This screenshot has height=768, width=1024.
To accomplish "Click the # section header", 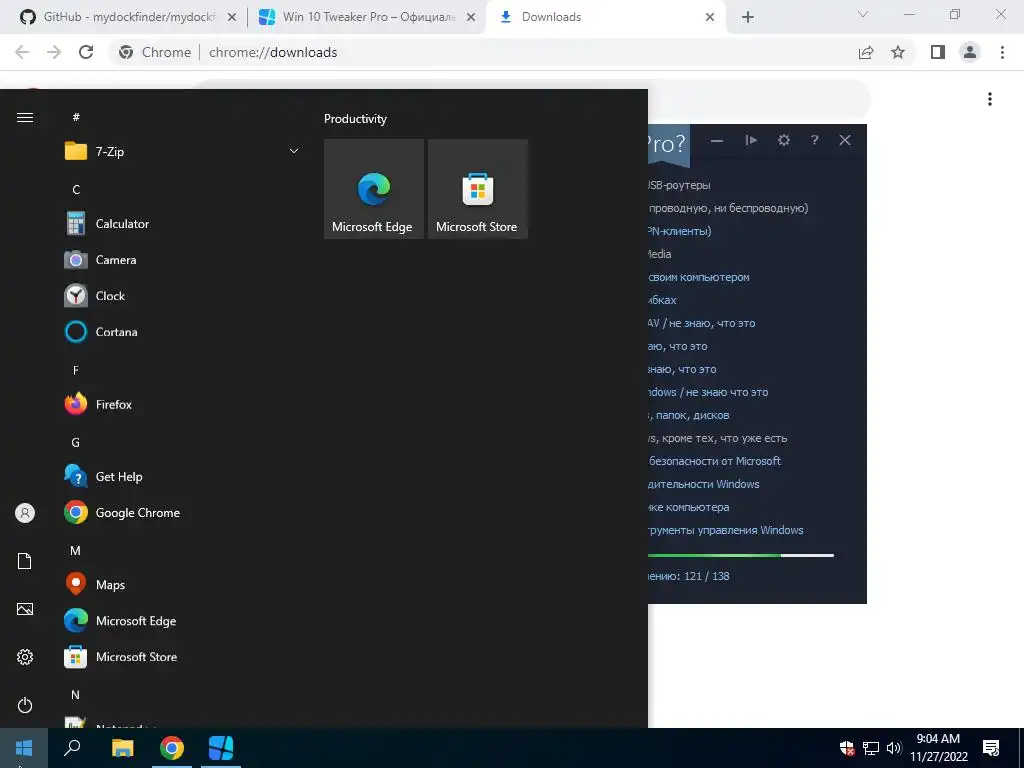I will 76,117.
